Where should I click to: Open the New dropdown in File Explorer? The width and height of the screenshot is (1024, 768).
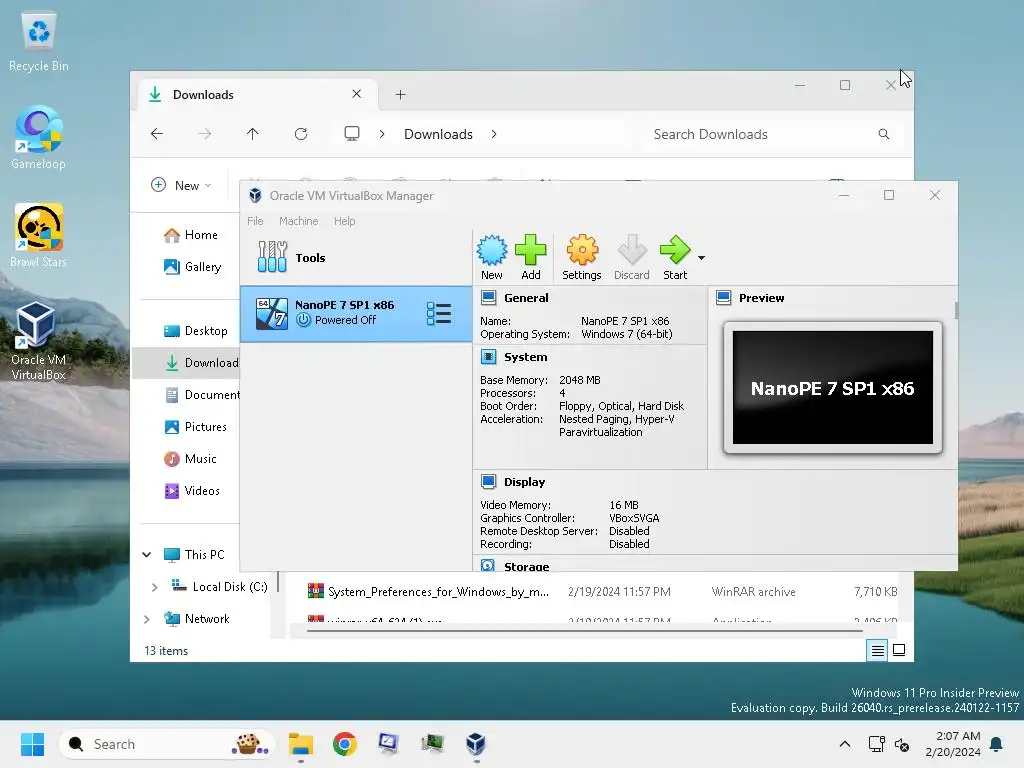pyautogui.click(x=181, y=185)
